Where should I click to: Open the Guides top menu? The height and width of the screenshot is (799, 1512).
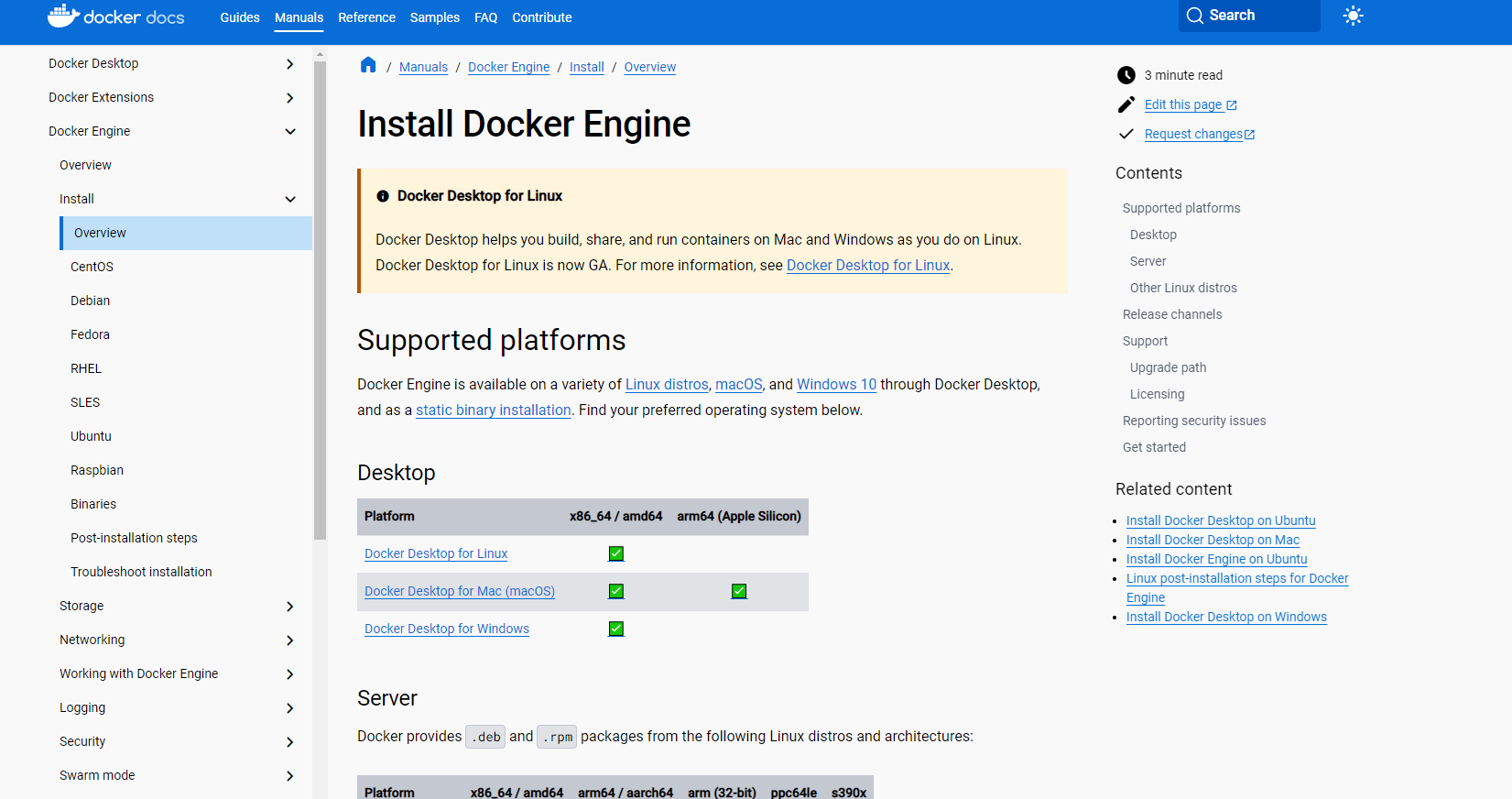click(240, 17)
